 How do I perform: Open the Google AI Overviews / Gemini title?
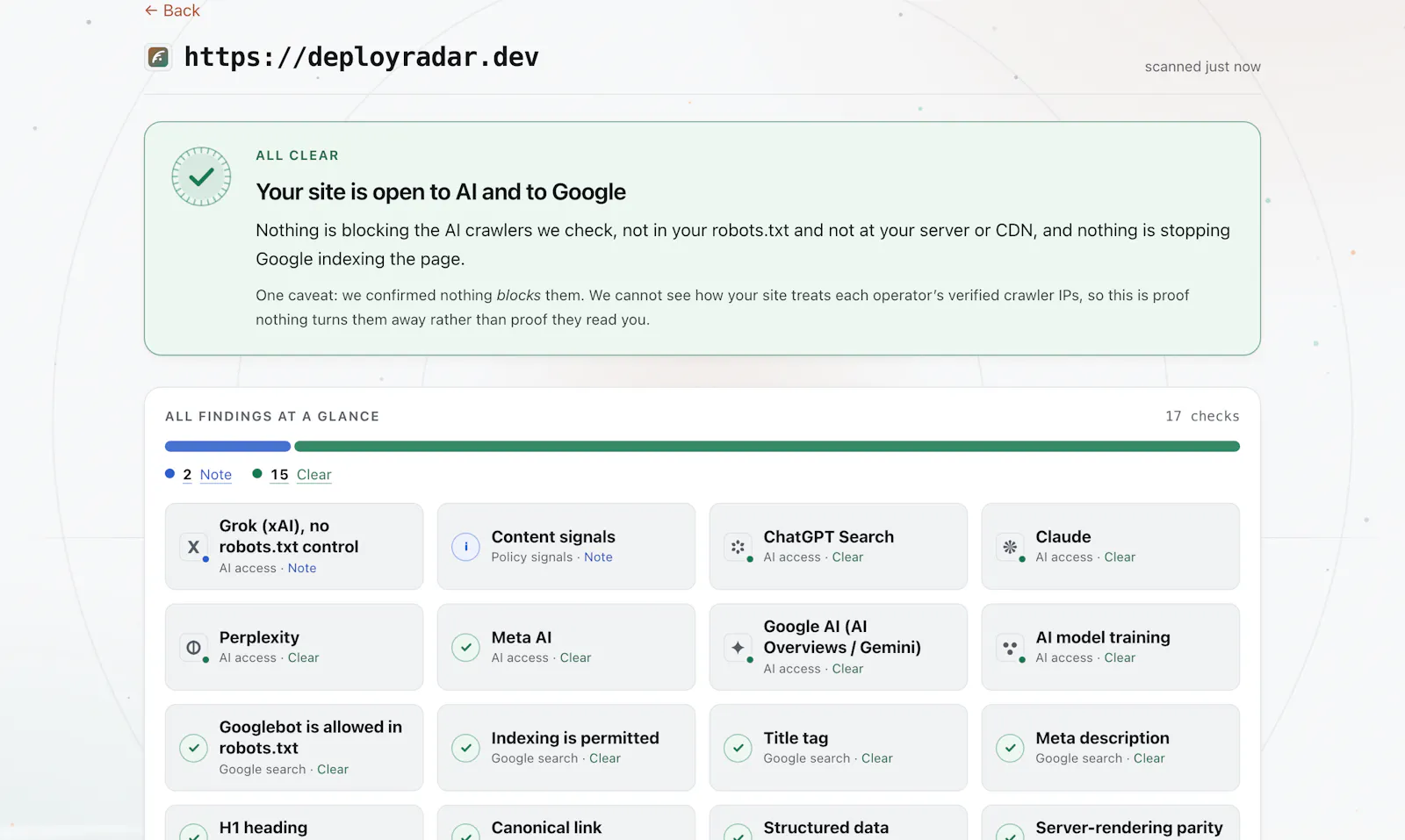click(842, 637)
